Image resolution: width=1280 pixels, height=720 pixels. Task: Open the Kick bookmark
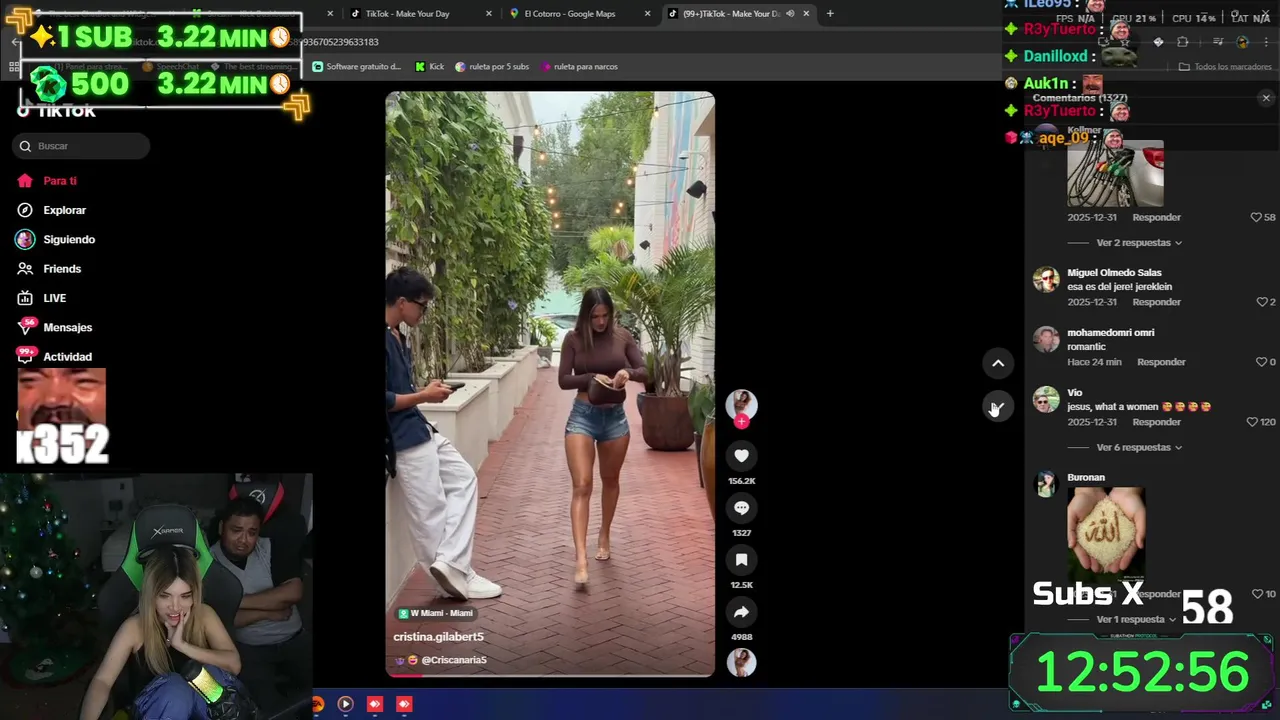(x=430, y=67)
